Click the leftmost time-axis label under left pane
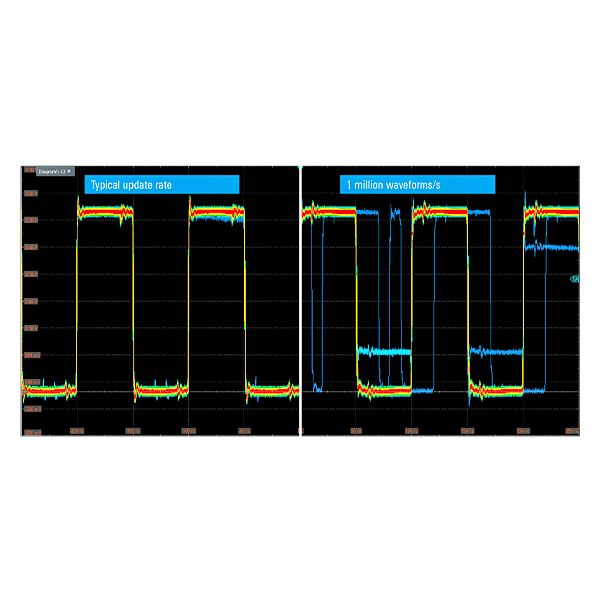600x600 pixels. click(x=77, y=431)
